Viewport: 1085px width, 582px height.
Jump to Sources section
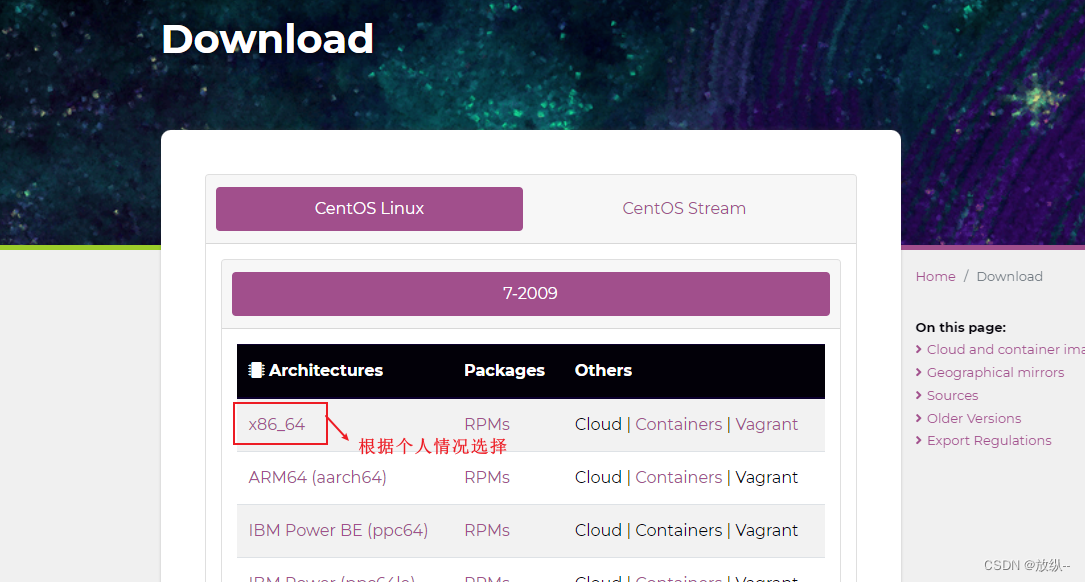click(952, 395)
